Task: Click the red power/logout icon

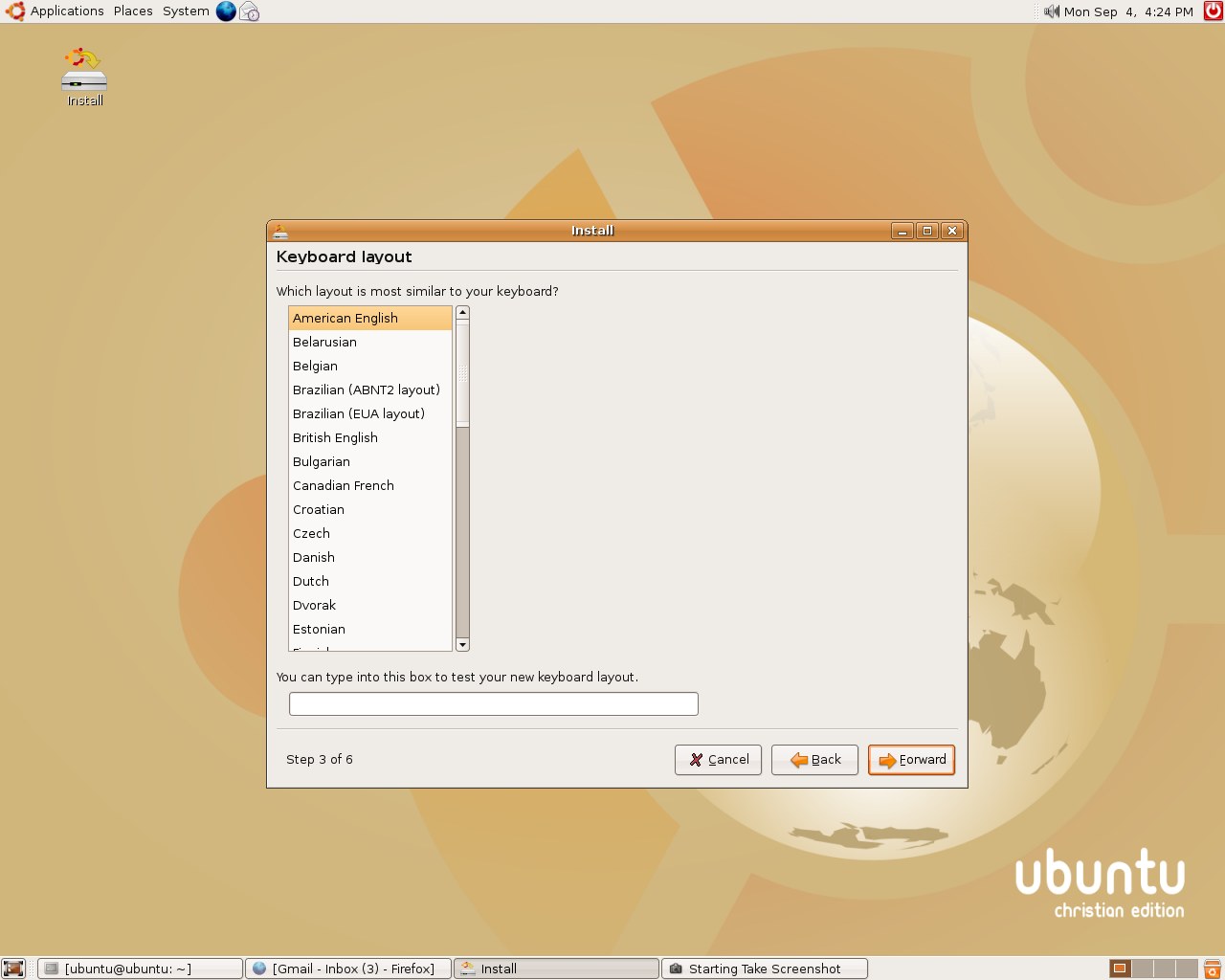Action: [1213, 11]
